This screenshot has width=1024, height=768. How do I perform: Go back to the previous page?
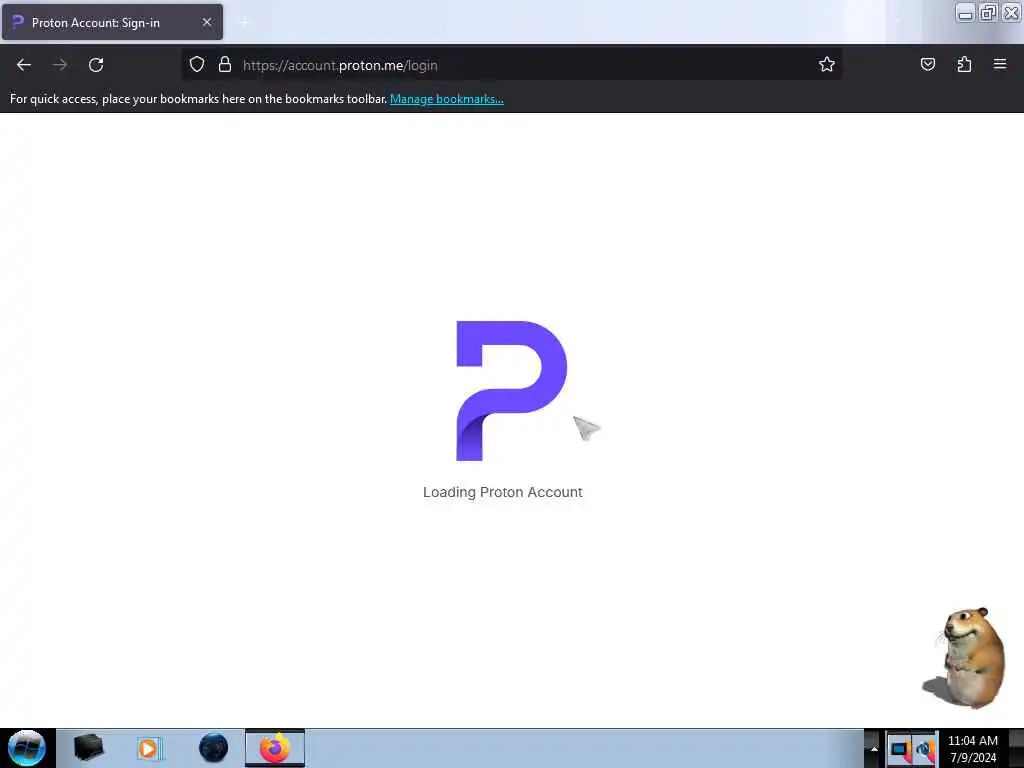coord(24,65)
